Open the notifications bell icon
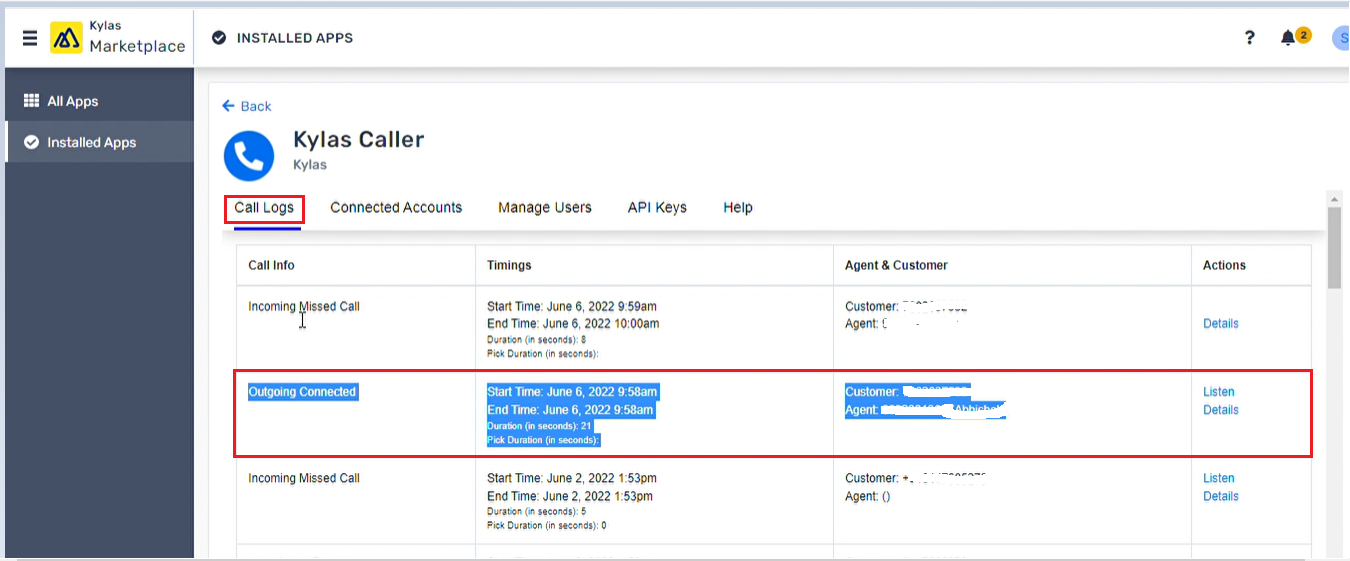 [x=1288, y=38]
